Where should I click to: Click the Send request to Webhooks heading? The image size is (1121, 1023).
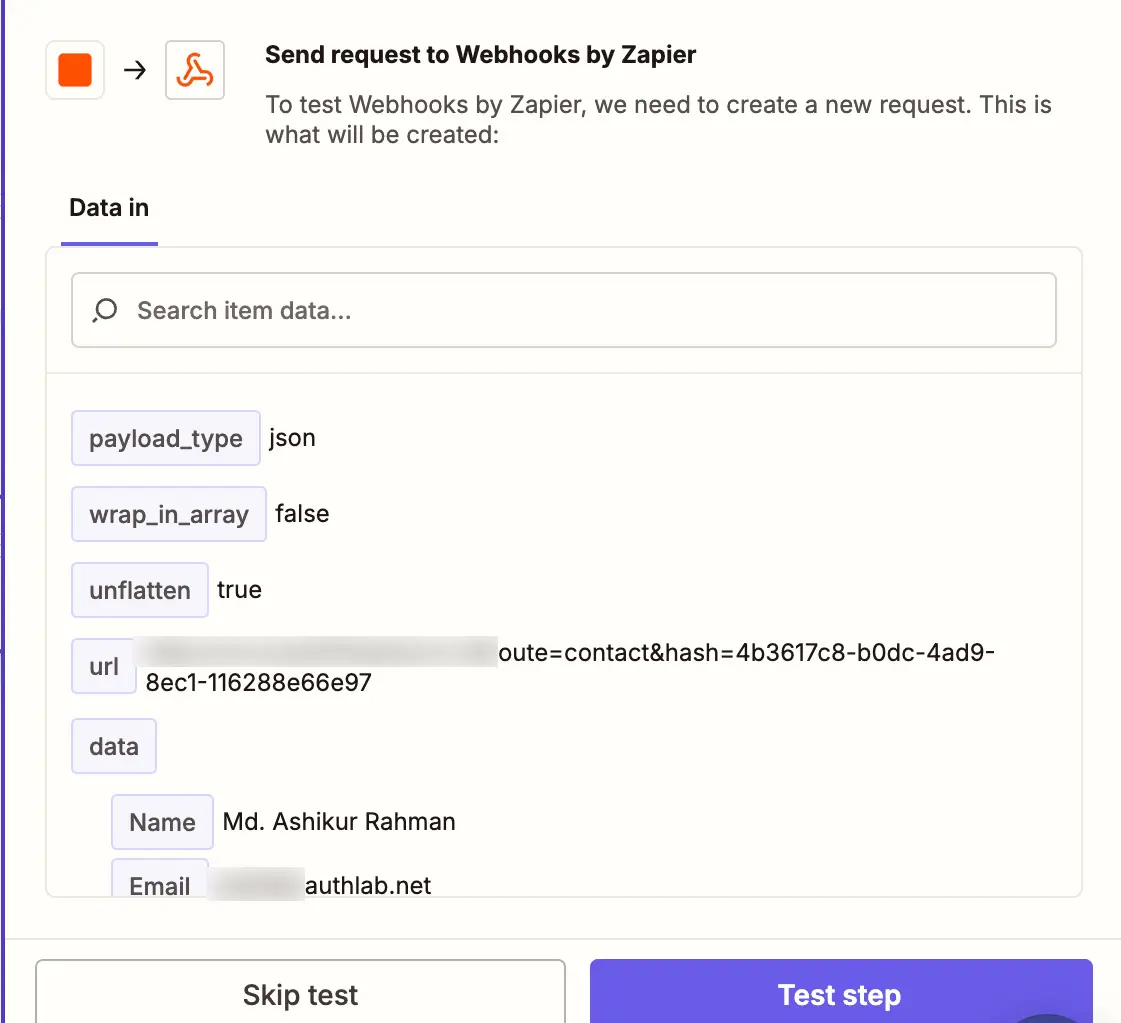coord(480,54)
